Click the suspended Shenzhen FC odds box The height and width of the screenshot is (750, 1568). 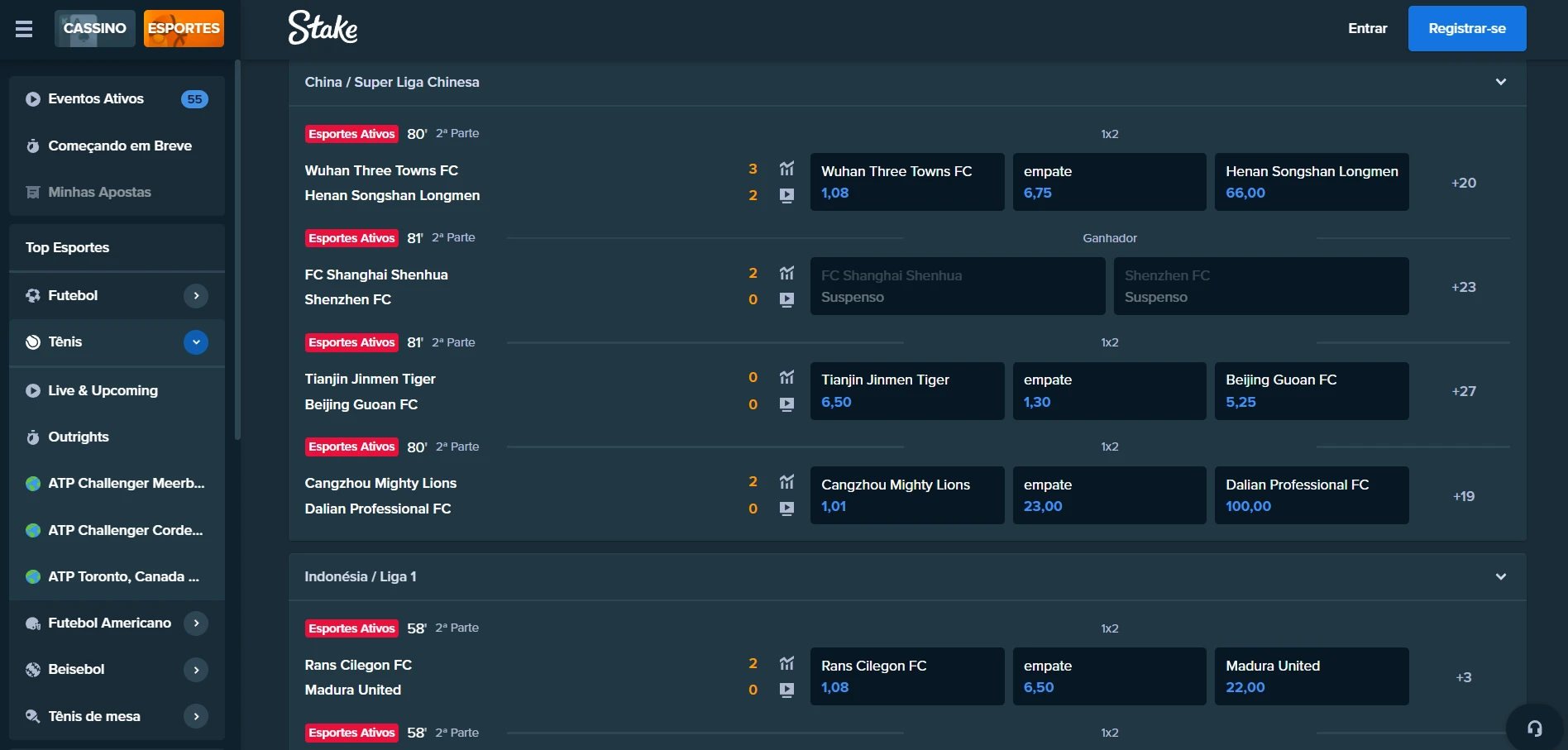click(x=1261, y=286)
